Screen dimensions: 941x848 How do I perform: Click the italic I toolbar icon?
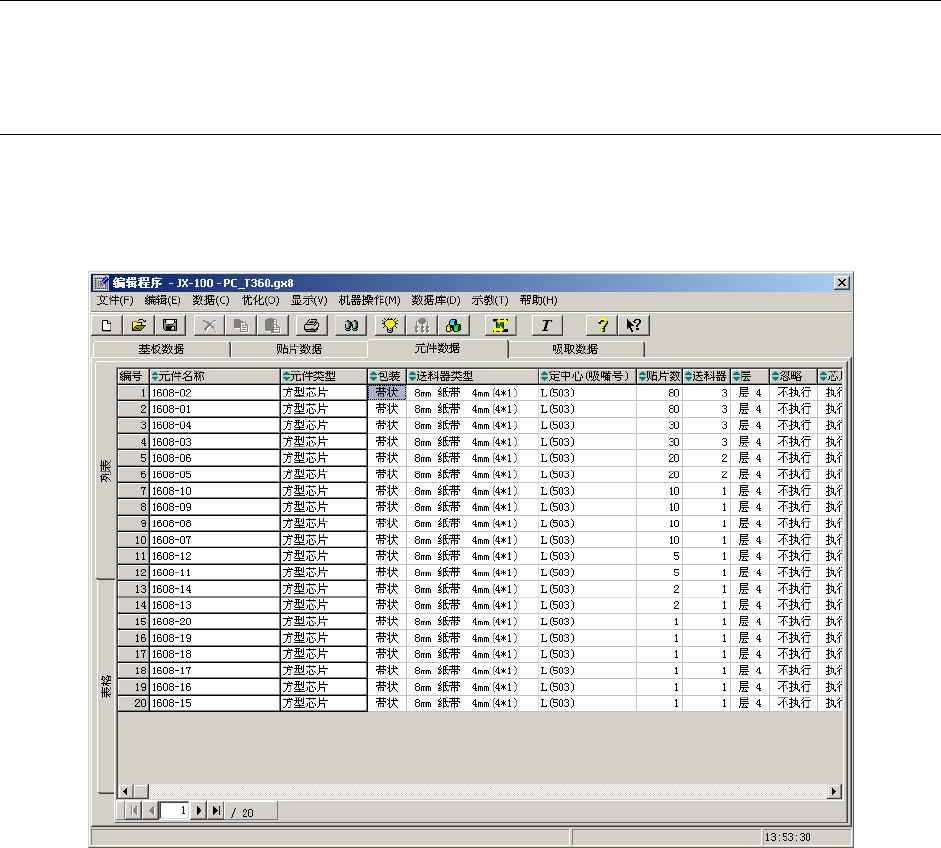547,325
